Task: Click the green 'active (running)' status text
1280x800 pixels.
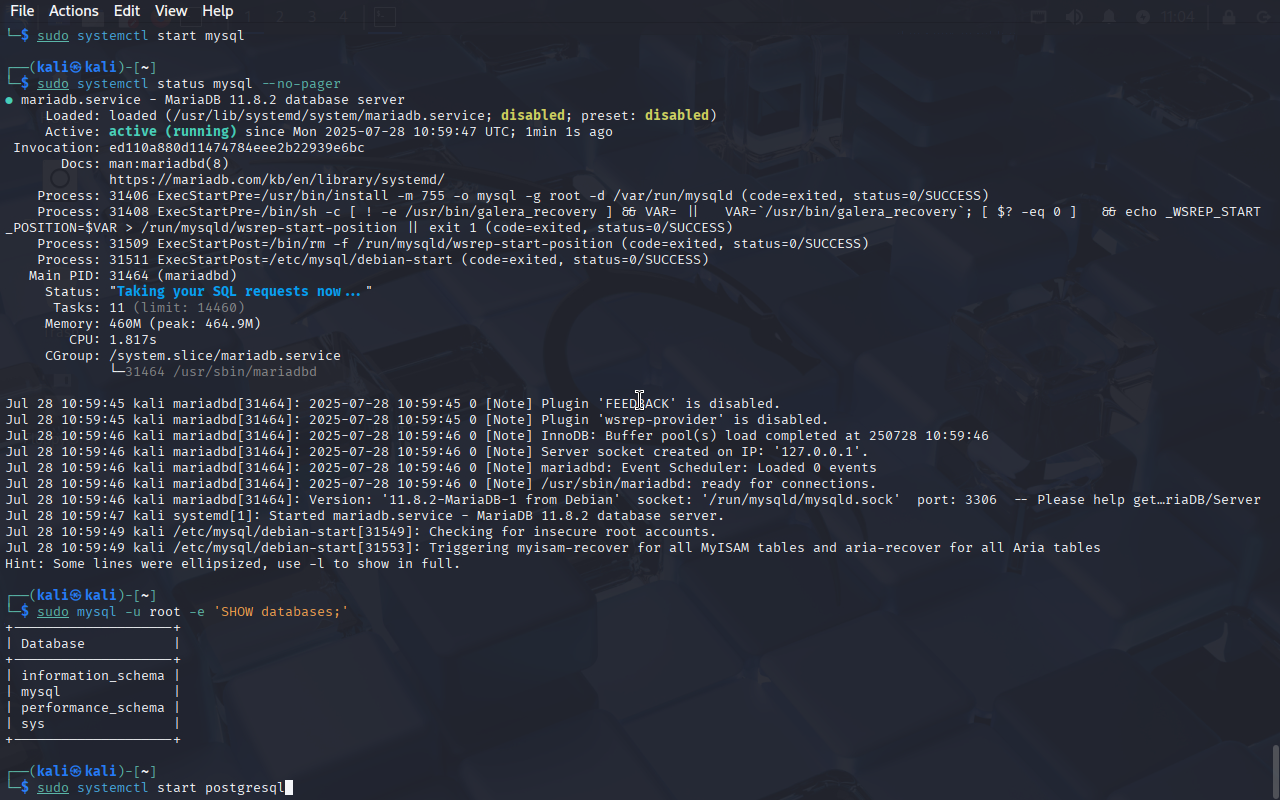Action: click(173, 132)
